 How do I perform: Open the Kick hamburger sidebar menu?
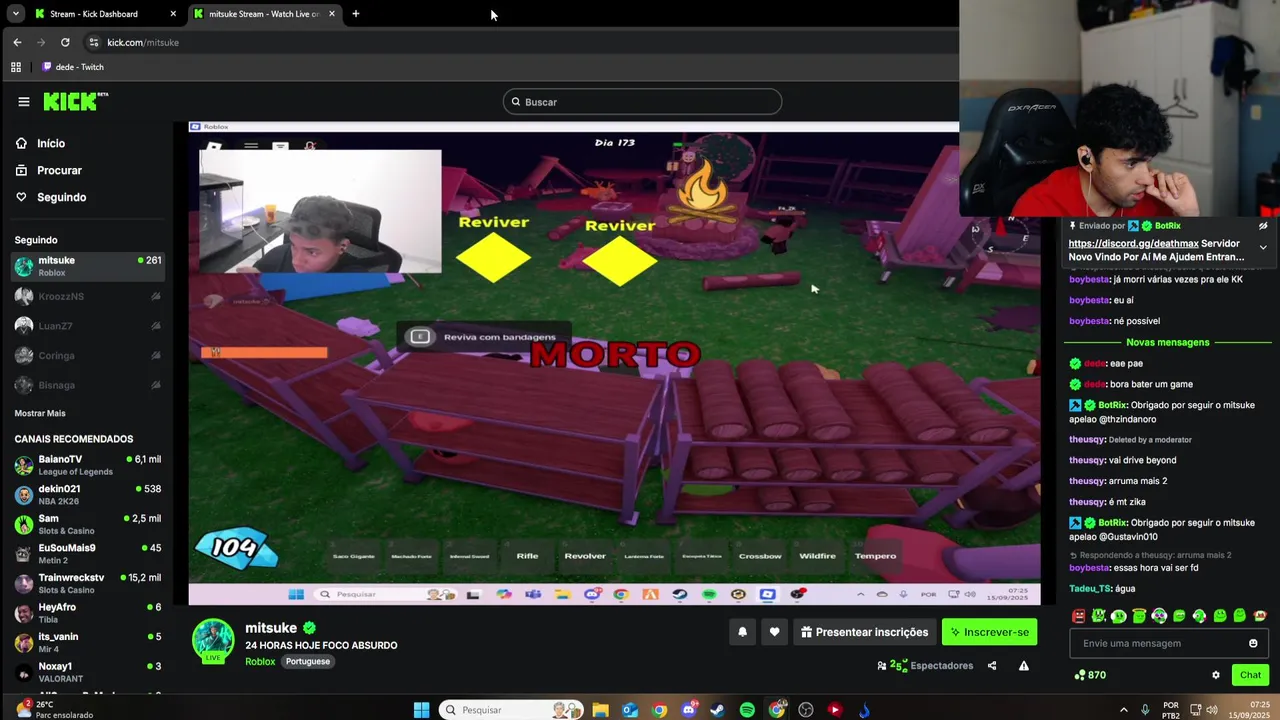tap(24, 102)
